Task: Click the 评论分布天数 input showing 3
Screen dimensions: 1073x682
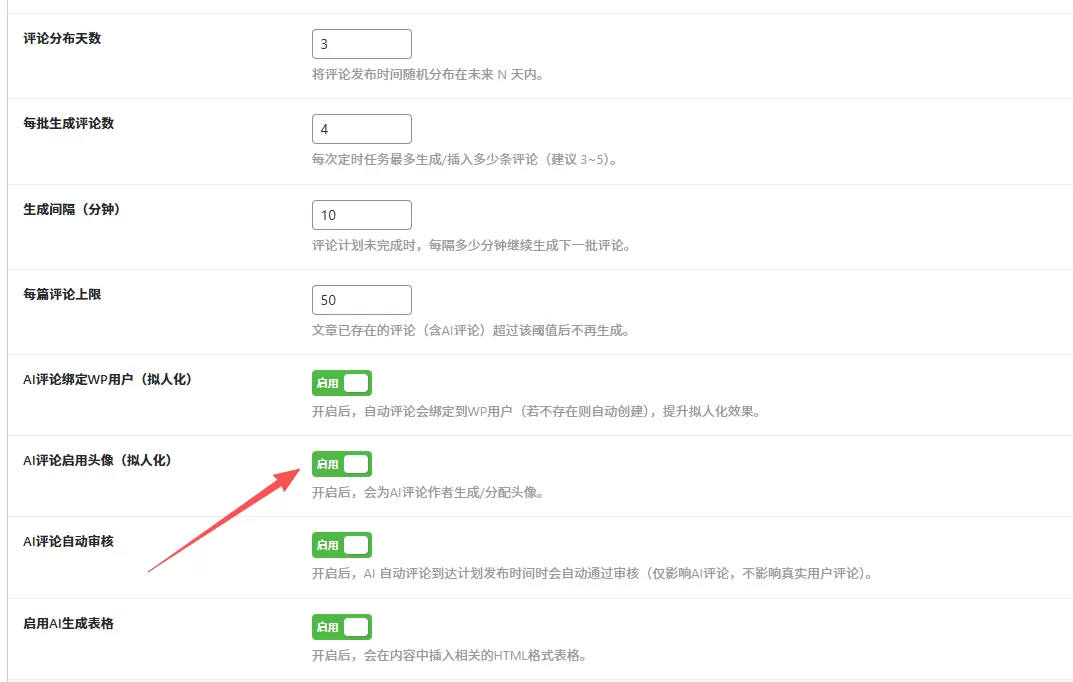Action: pyautogui.click(x=361, y=43)
